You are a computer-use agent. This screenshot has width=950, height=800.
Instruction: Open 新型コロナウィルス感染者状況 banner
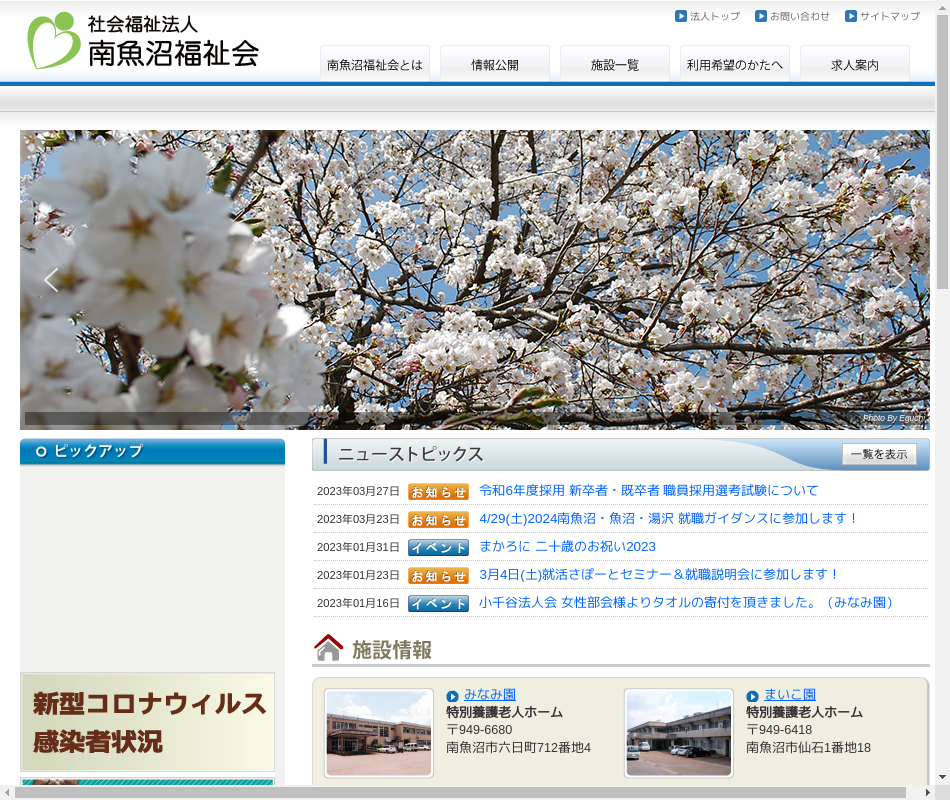coord(148,722)
